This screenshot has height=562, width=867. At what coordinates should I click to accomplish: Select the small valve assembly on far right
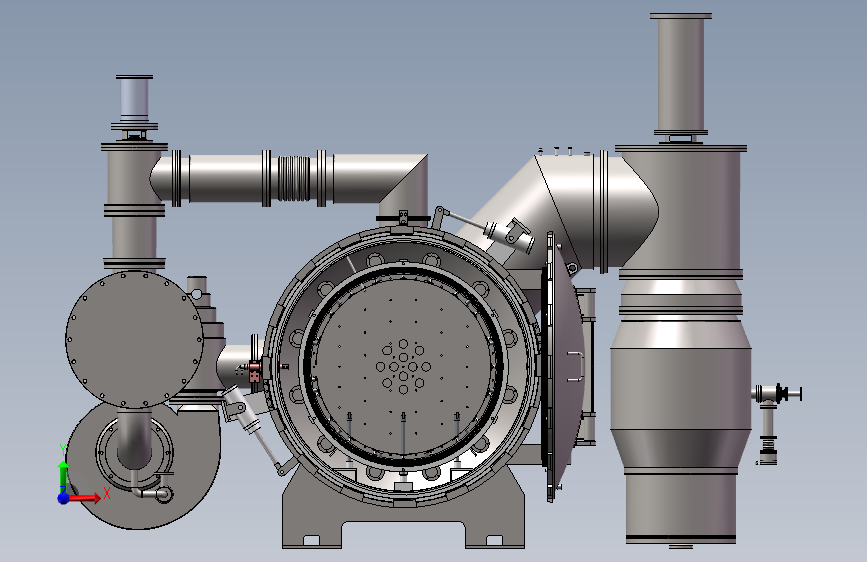coord(775,422)
